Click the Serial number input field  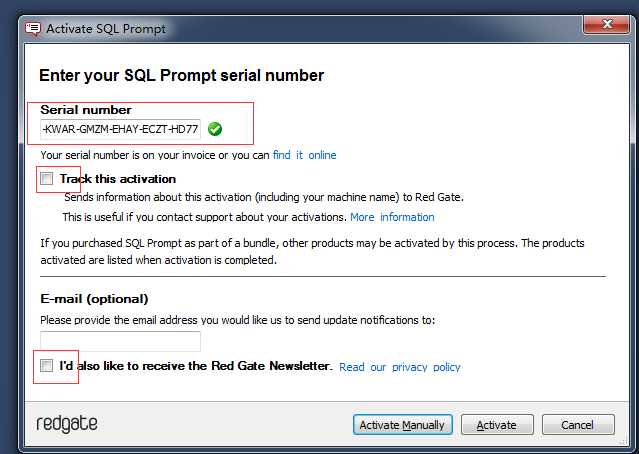tap(120, 129)
